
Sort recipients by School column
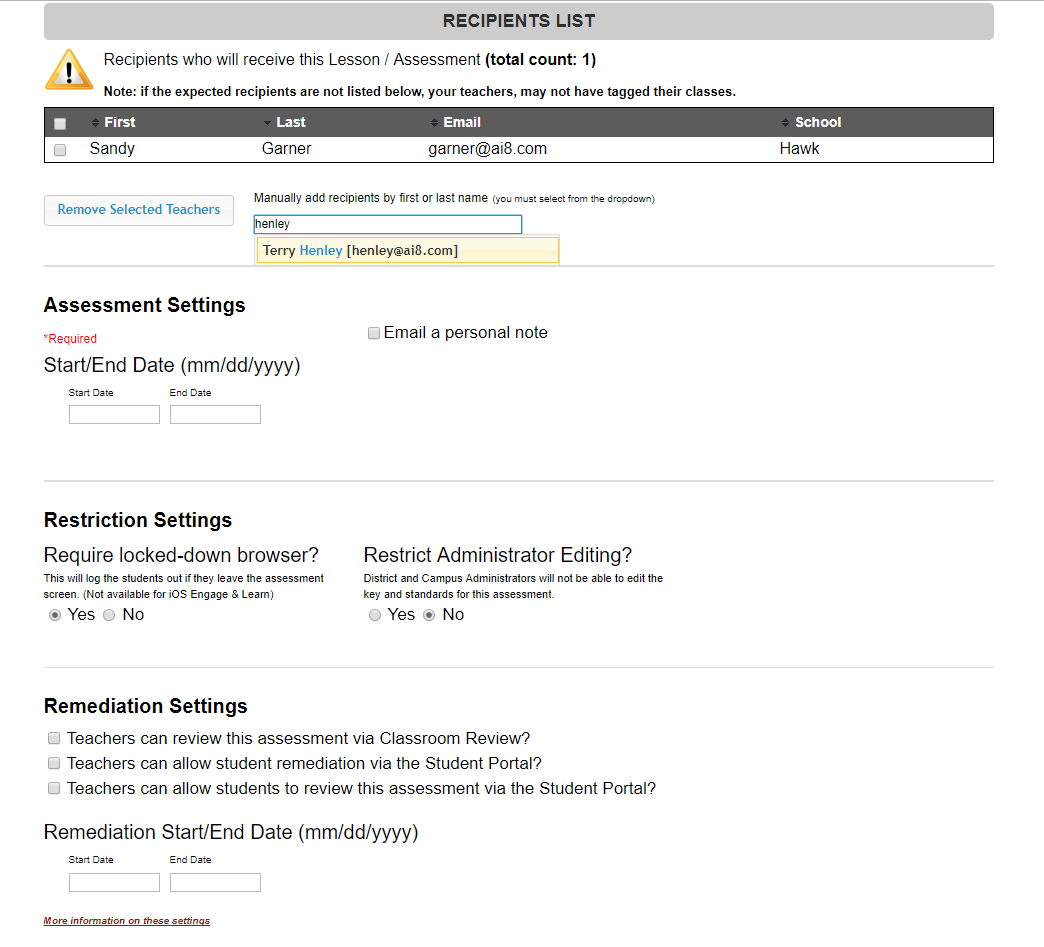click(x=817, y=122)
